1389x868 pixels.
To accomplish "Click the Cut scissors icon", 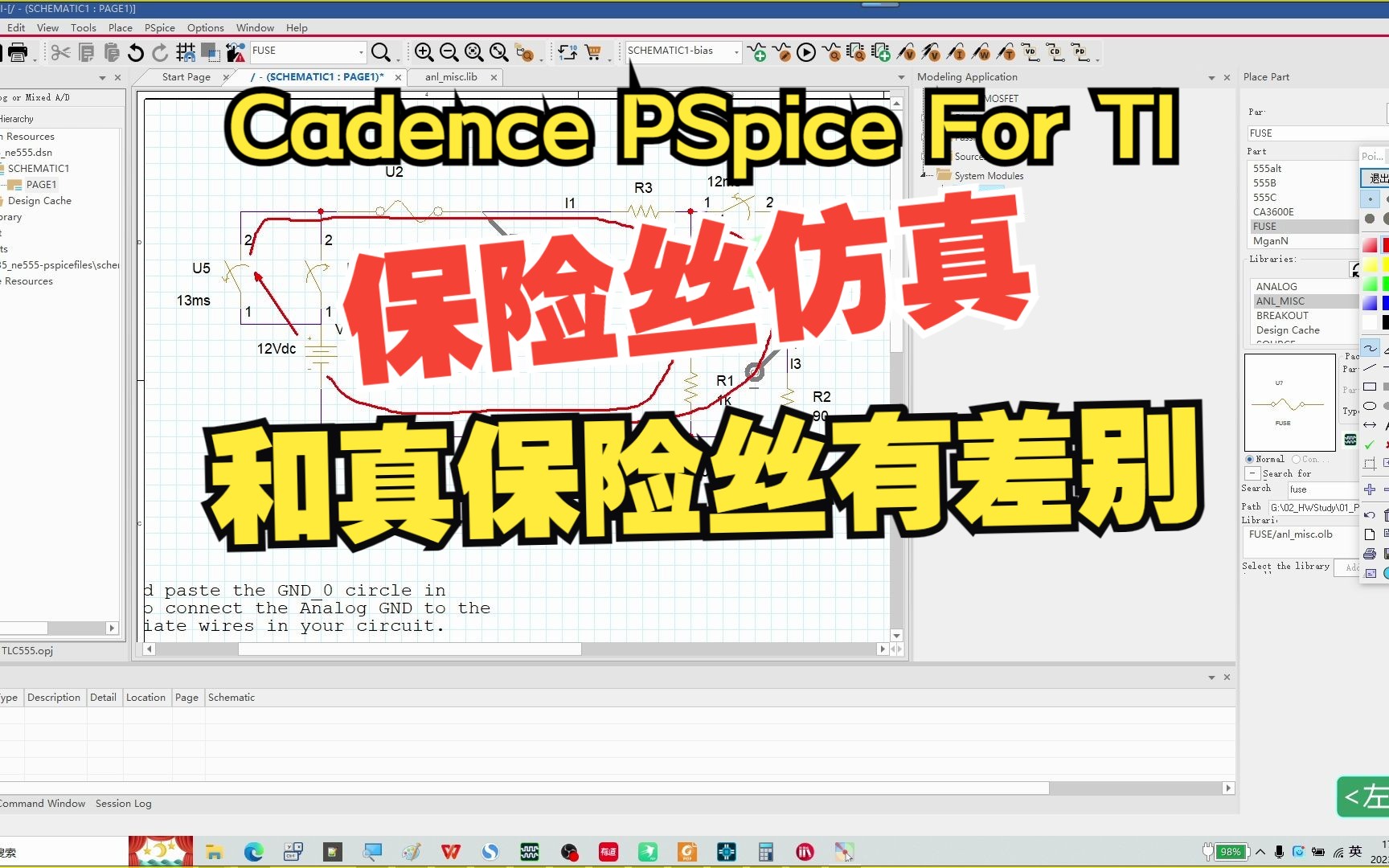I will 60,53.
